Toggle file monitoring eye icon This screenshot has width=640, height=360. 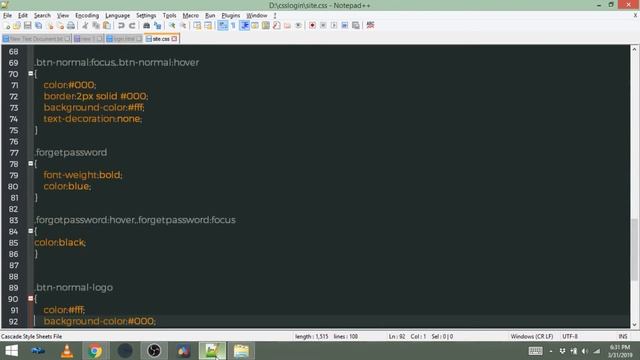pyautogui.click(x=298, y=26)
